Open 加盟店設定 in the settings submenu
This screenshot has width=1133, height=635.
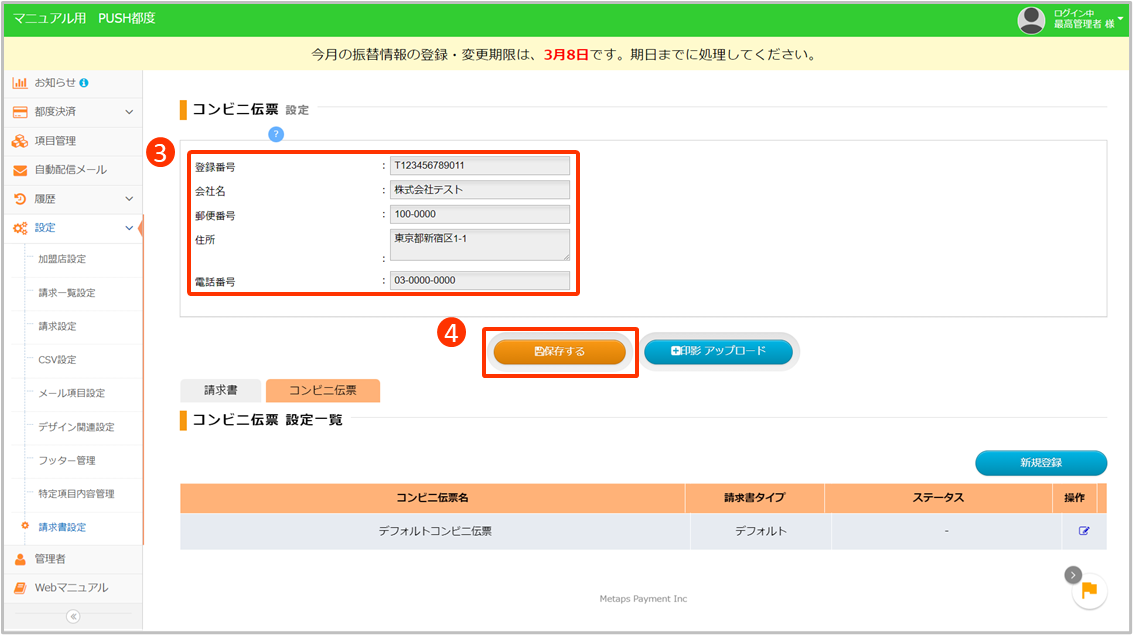click(62, 259)
